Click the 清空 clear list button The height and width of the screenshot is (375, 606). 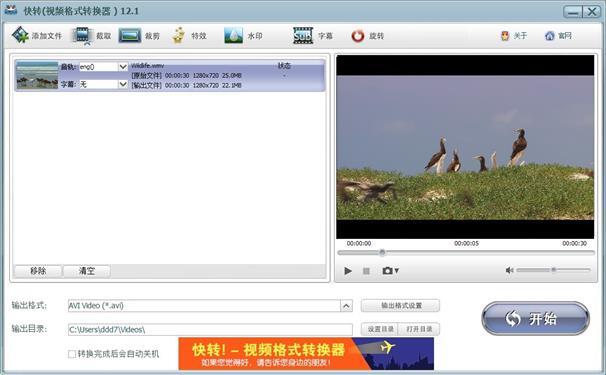point(87,271)
